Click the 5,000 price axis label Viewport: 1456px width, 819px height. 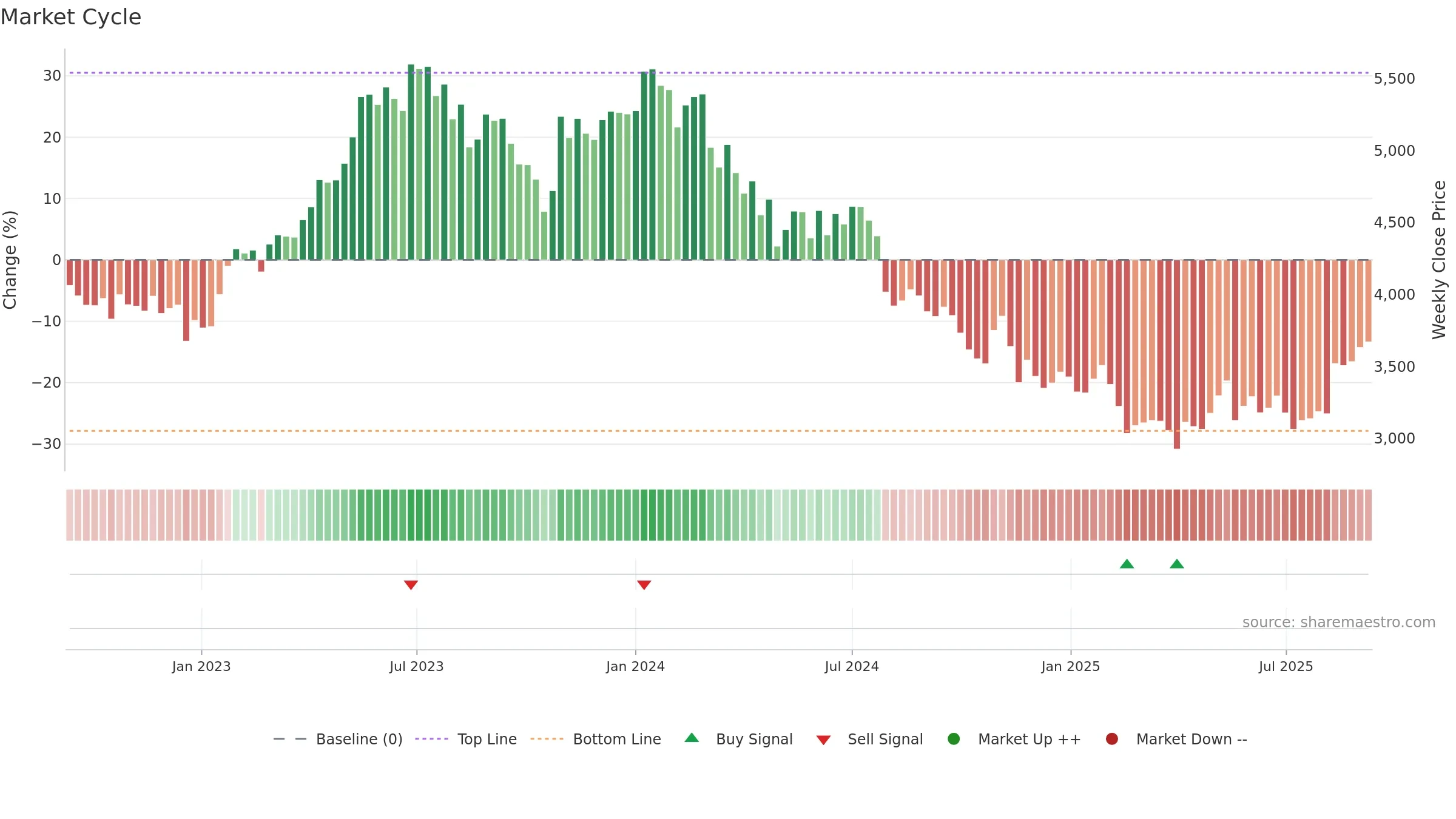[1394, 151]
